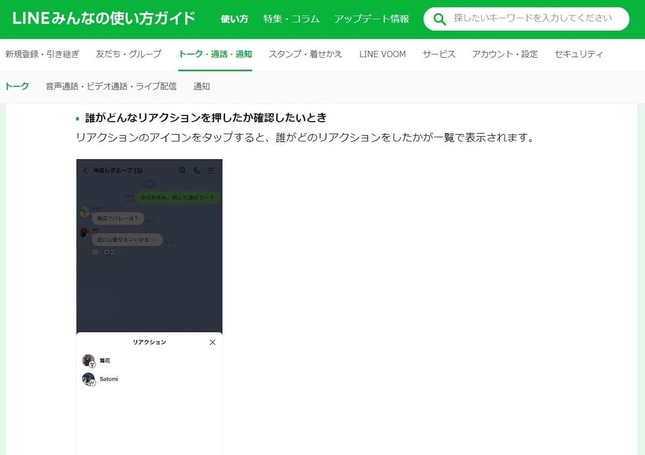645x455 pixels.
Task: Open the LINE VOOM category tab
Action: click(383, 54)
